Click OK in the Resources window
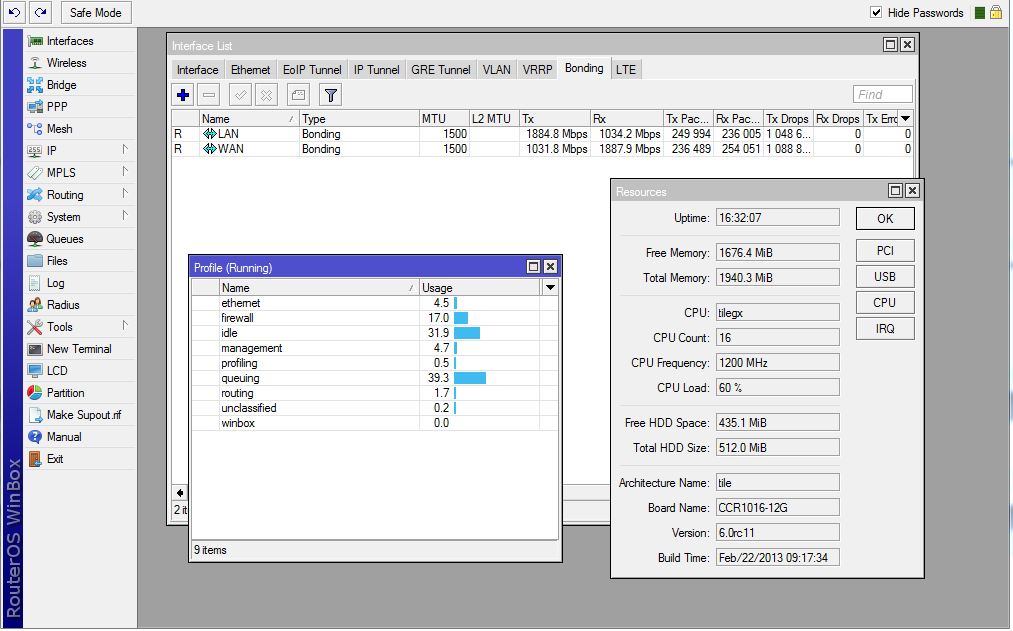The width and height of the screenshot is (1013, 631). click(x=885, y=218)
